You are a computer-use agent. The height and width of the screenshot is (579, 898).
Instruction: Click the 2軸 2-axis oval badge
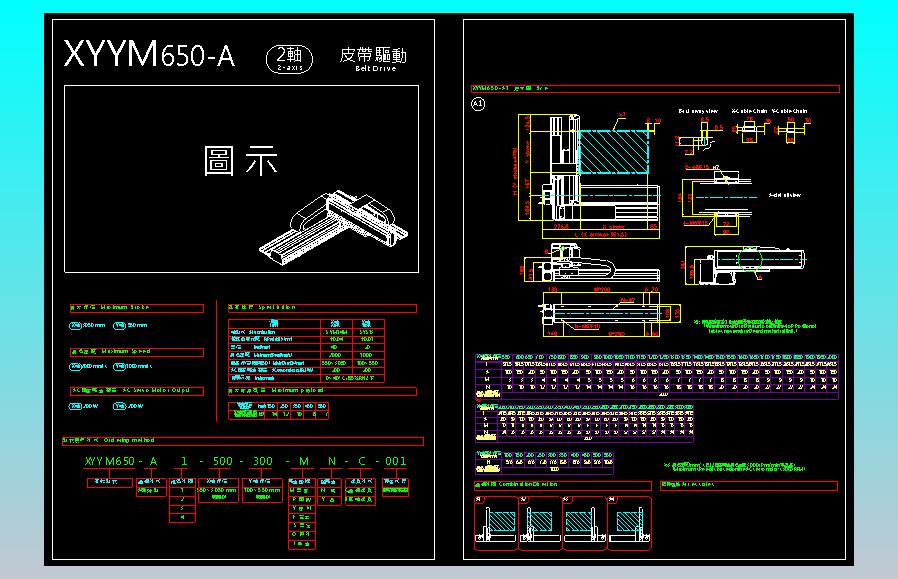[x=289, y=59]
